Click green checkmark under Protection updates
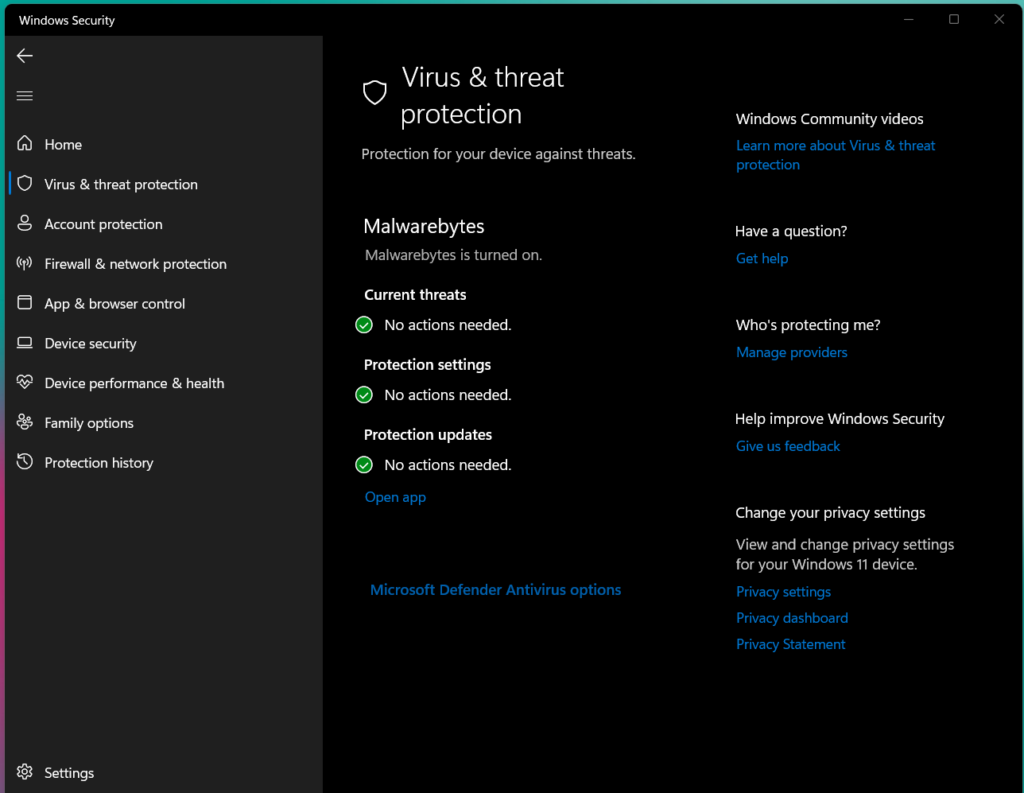Viewport: 1024px width, 793px height. (x=364, y=464)
